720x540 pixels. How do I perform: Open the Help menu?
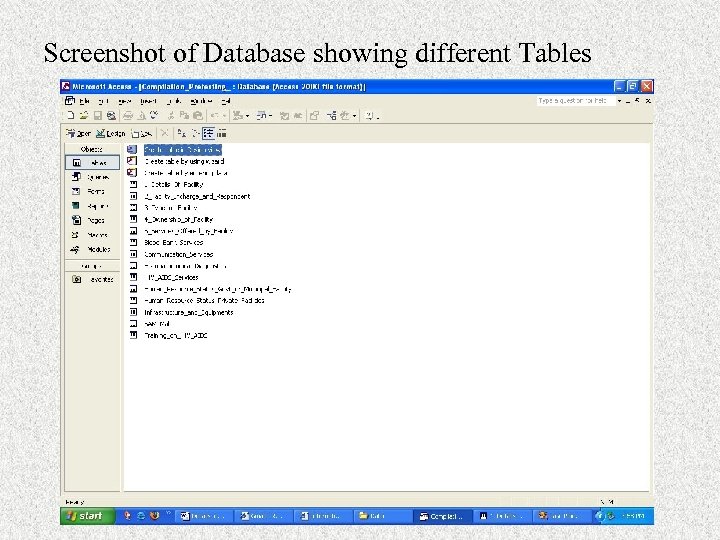pos(225,101)
